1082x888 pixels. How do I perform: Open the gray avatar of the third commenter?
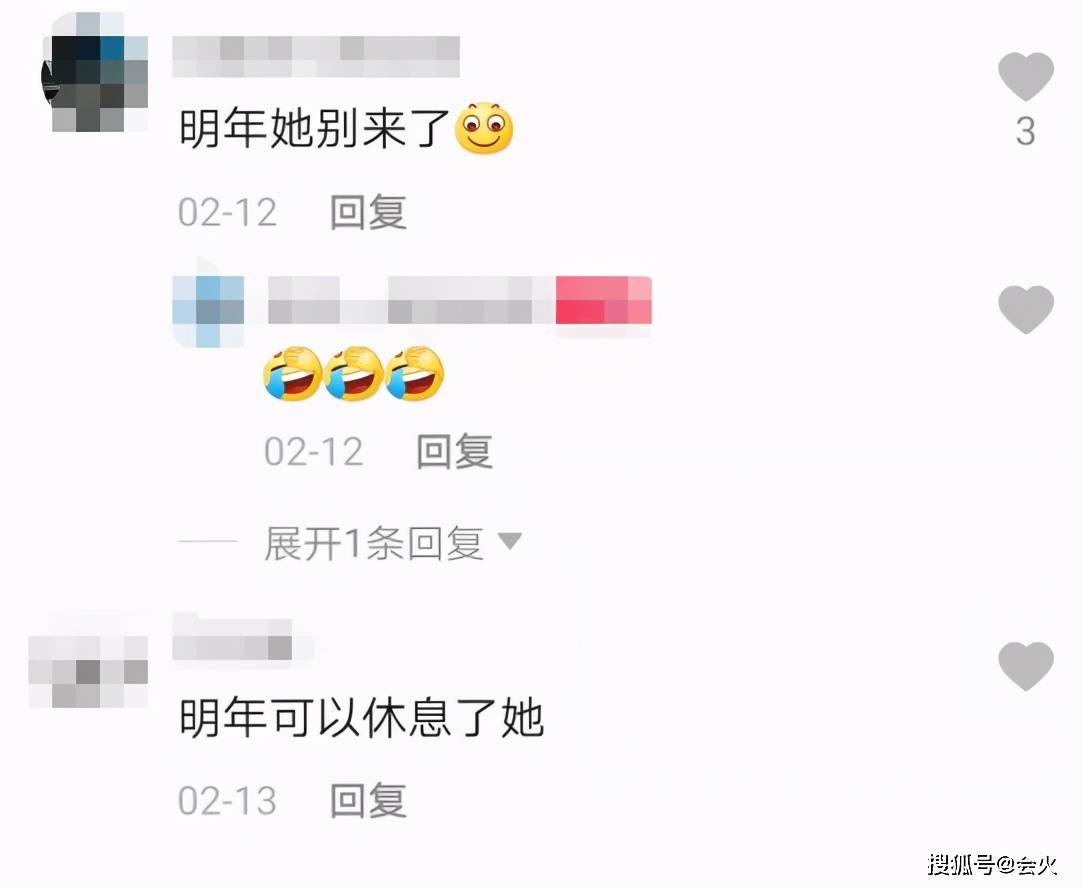click(x=88, y=671)
